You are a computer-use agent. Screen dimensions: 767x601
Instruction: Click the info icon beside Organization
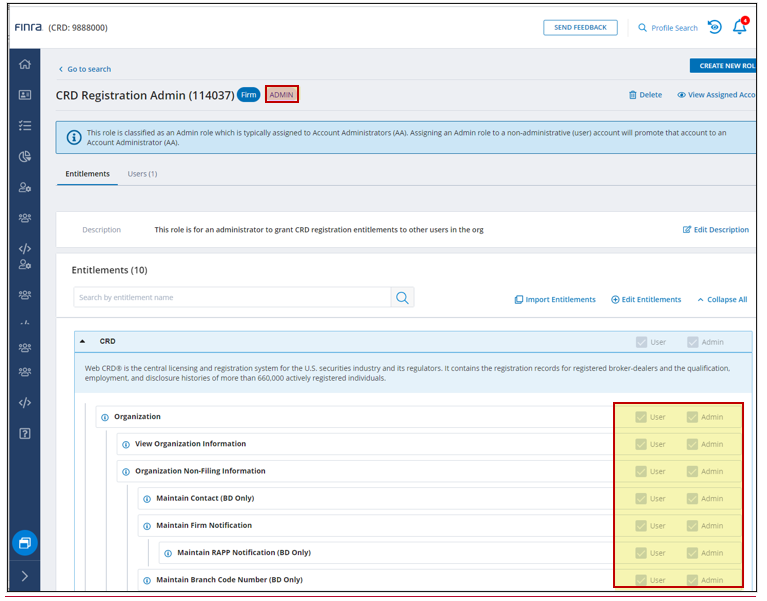[x=105, y=417]
